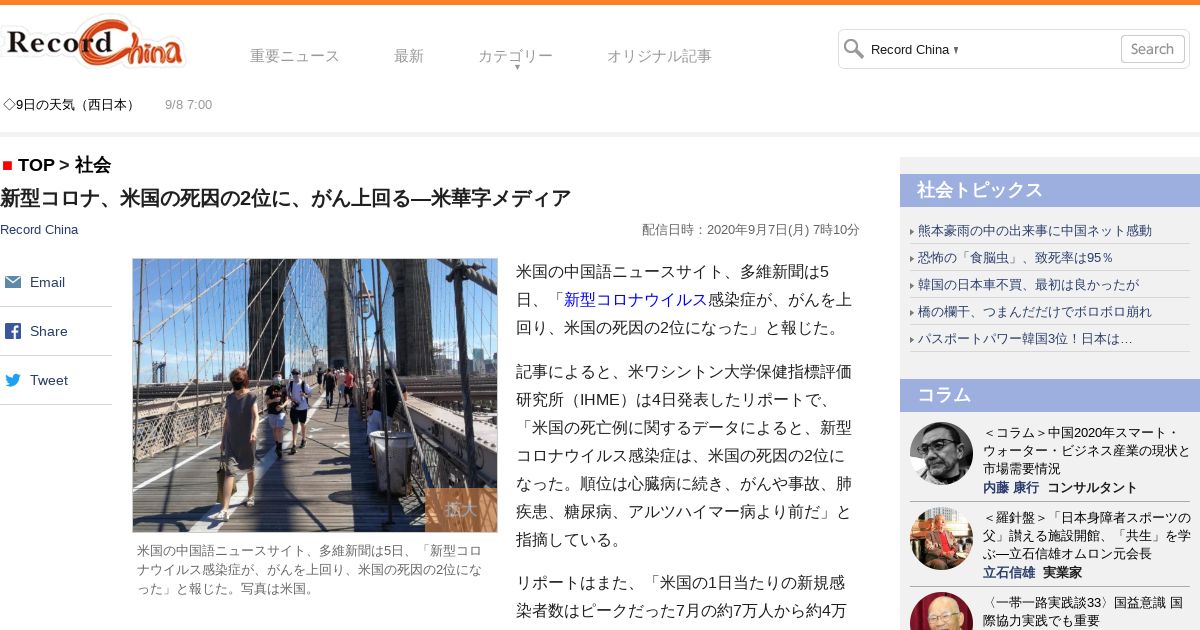Click the 9/8 7:00 ticker time
Image resolution: width=1200 pixels, height=630 pixels.
(188, 104)
